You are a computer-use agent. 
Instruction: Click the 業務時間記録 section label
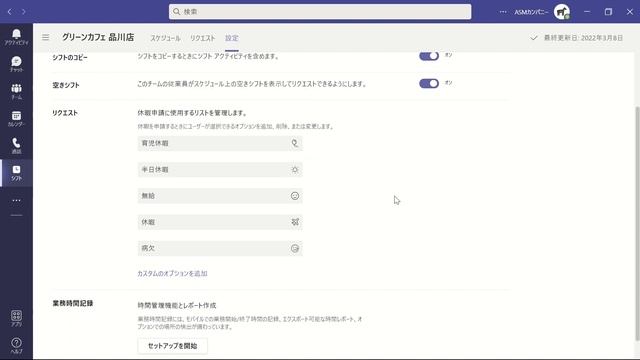73,303
